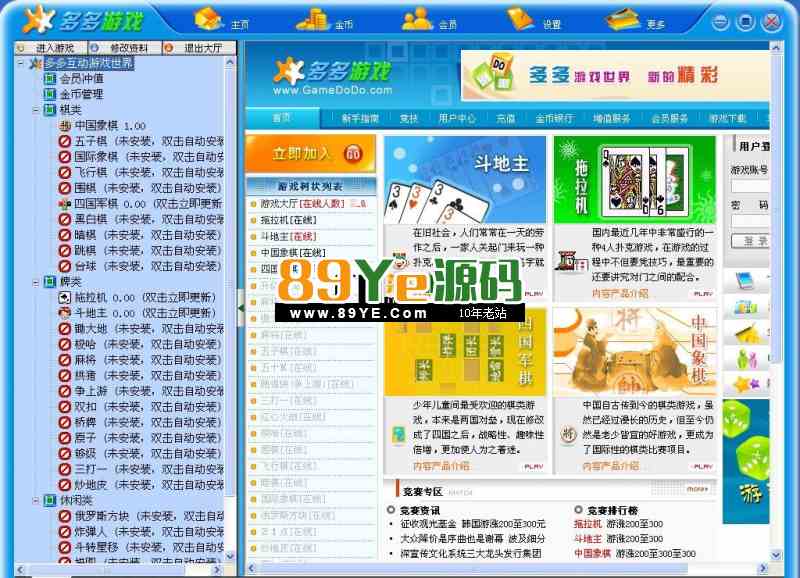This screenshot has height=578, width=800.
Task: Click not-installed icon beside 黑白棋
Action: [x=65, y=219]
